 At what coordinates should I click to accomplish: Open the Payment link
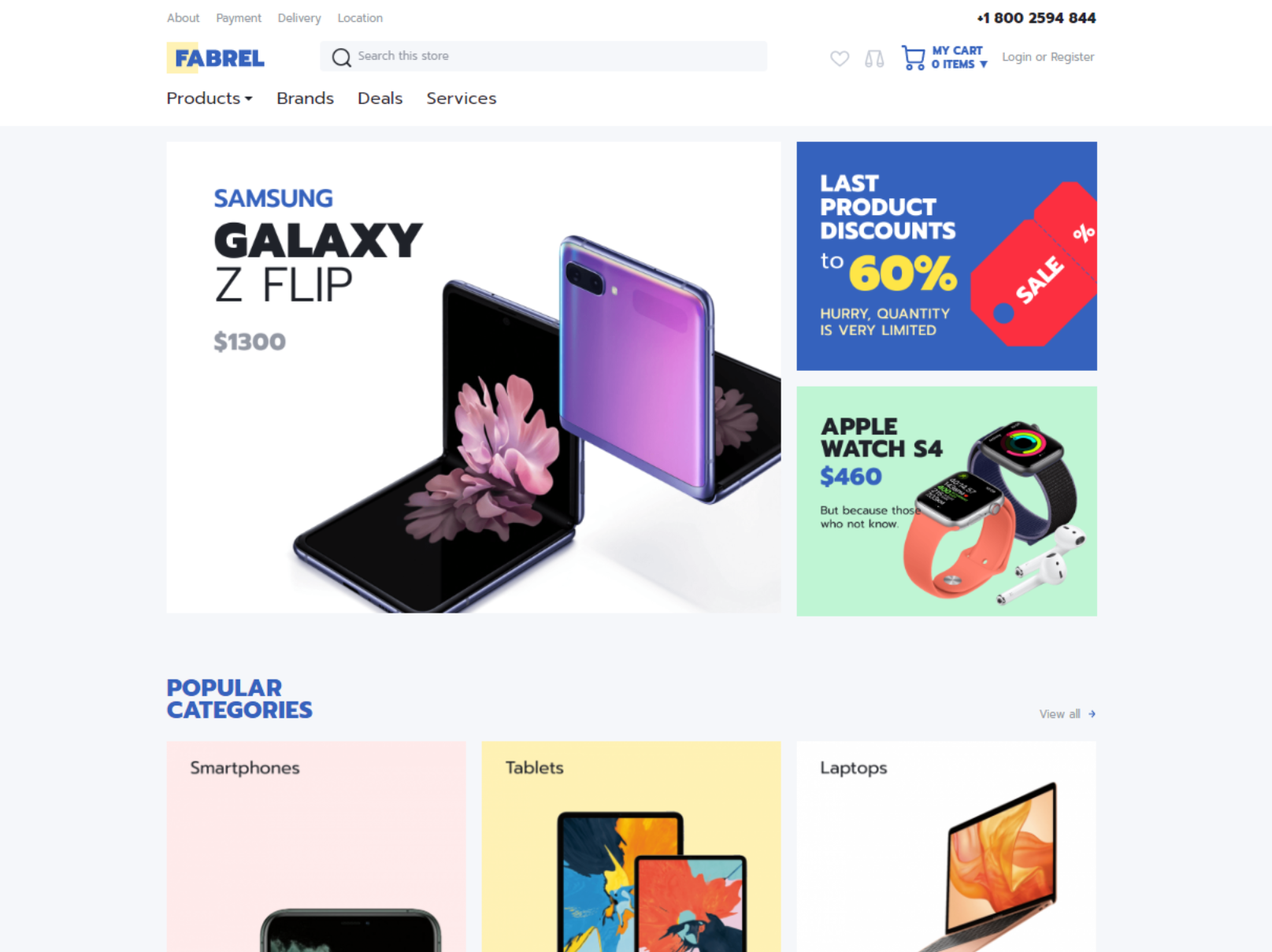click(x=239, y=18)
